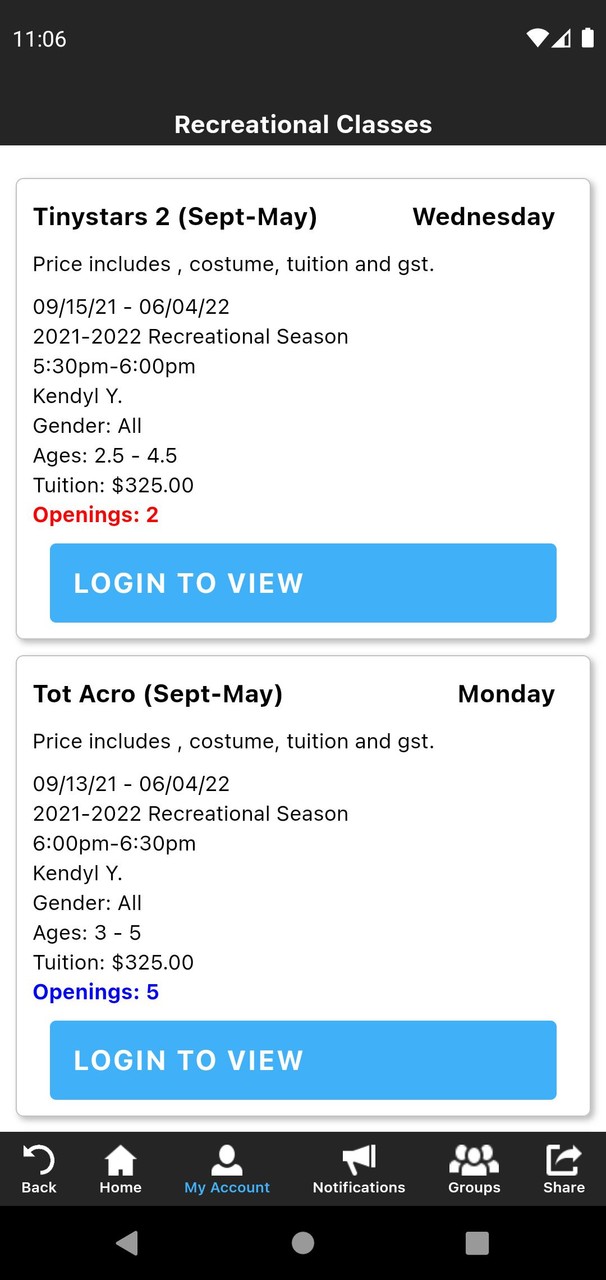Screen dimensions: 606x1280
Task: Tap Login to View for Tot Acro
Action: tap(303, 1060)
